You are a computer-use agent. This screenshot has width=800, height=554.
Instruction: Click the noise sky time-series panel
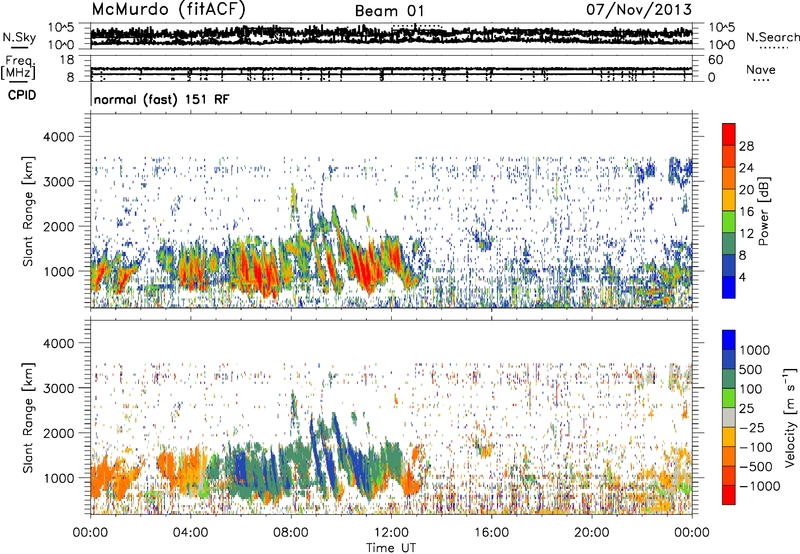click(x=391, y=36)
